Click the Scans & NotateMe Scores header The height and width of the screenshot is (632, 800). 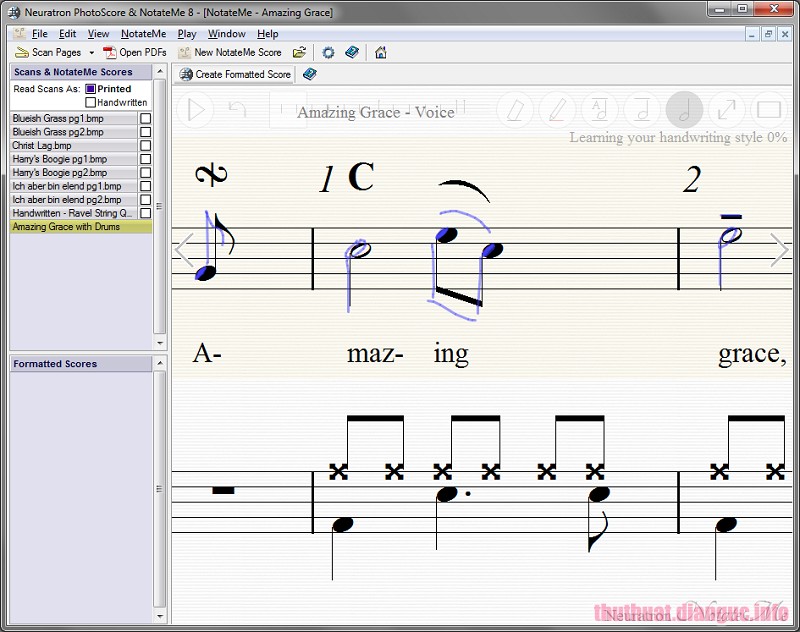click(x=81, y=72)
